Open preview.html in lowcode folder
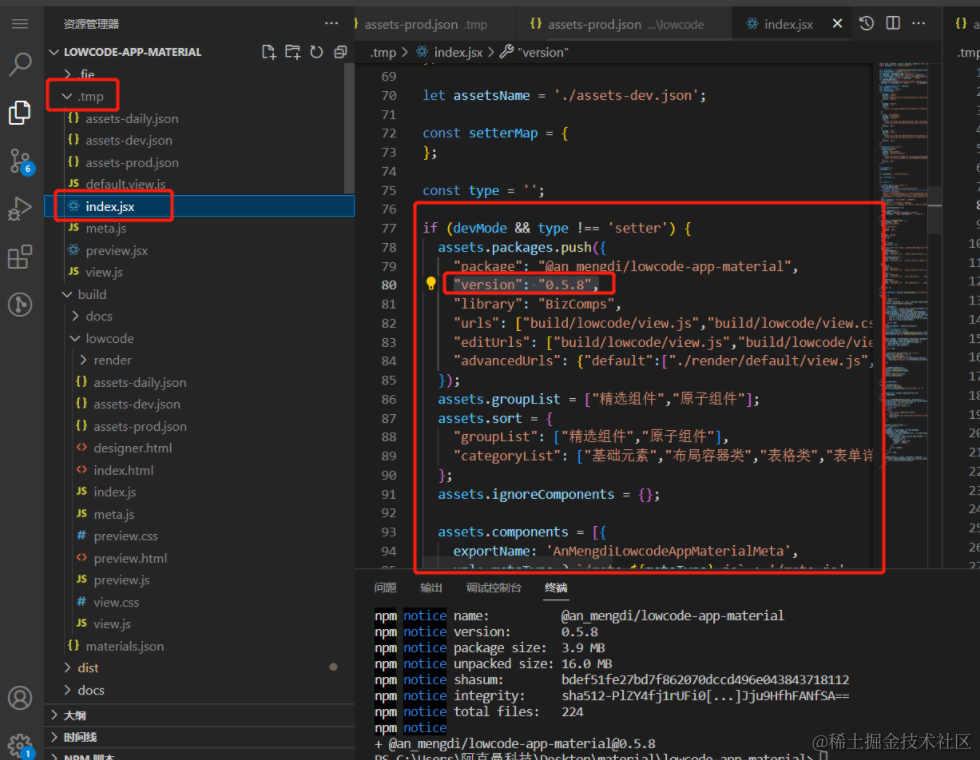Viewport: 980px width, 760px height. click(130, 558)
